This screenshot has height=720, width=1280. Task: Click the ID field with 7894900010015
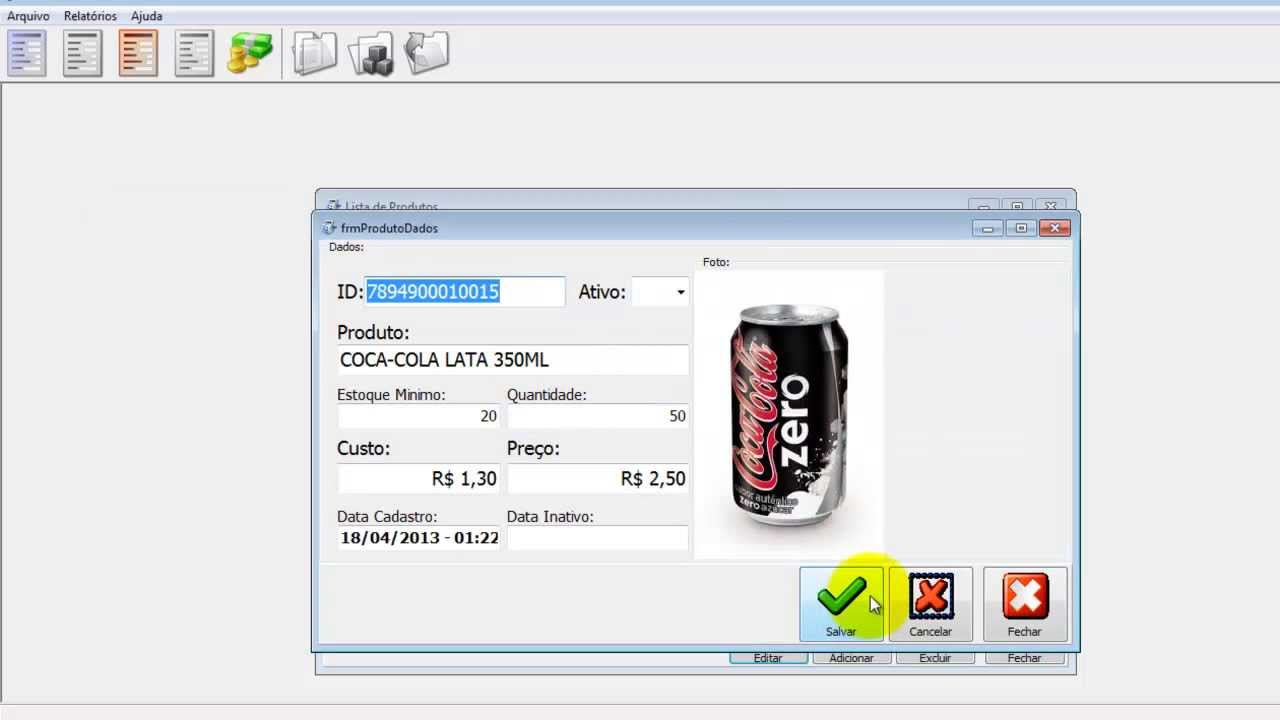coord(465,292)
